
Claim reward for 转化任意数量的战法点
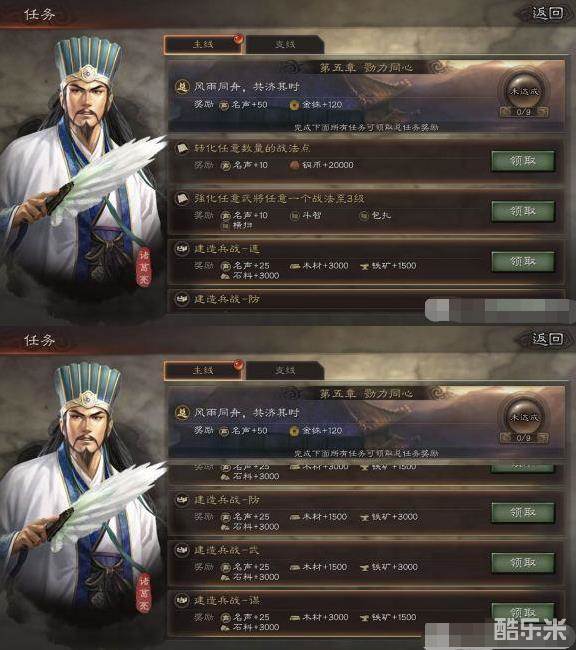coord(523,161)
